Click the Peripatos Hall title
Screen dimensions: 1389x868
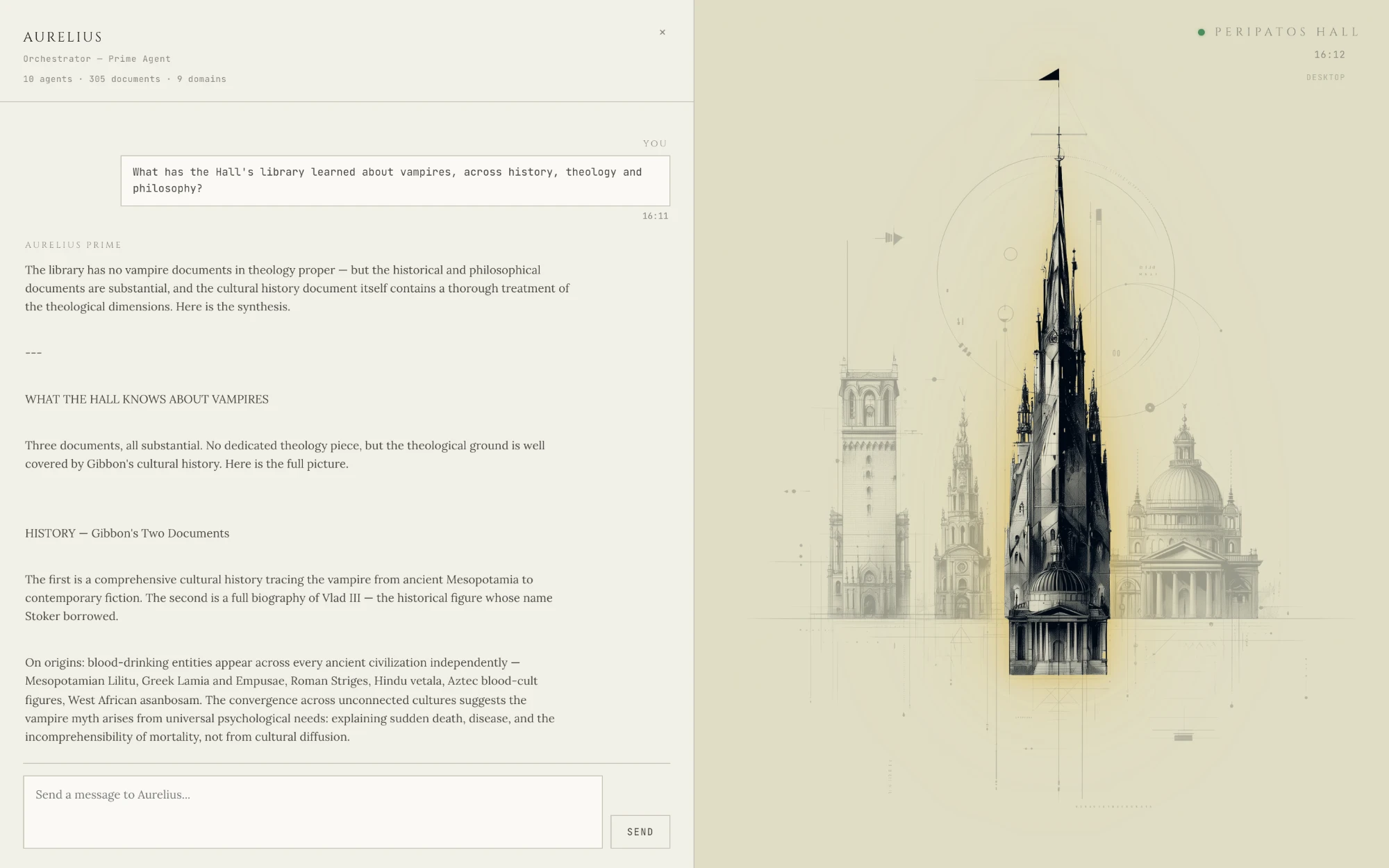coord(1286,32)
